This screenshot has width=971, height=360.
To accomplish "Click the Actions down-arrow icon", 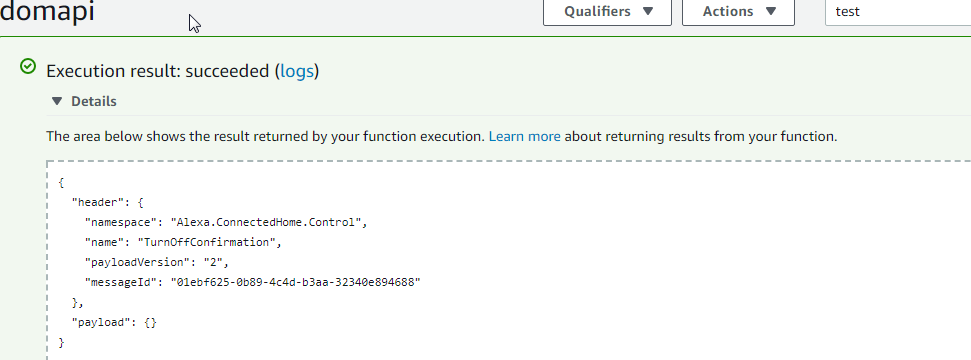I will pos(771,11).
